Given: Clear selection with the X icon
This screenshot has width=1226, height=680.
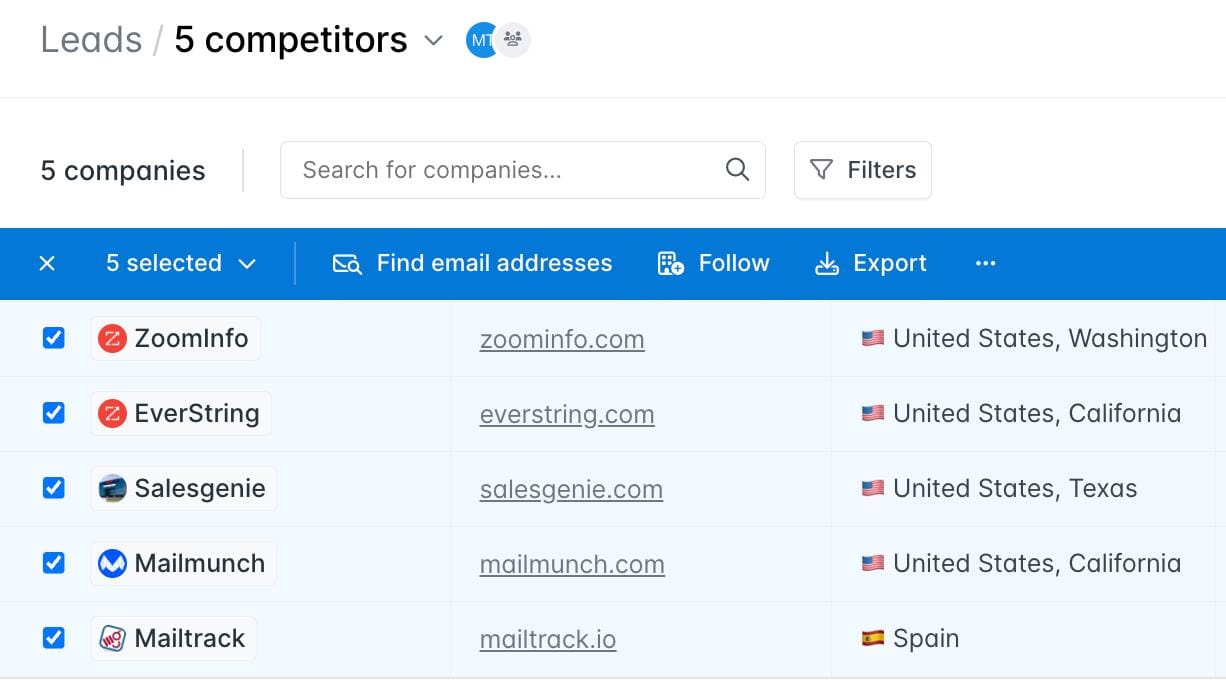Looking at the screenshot, I should pyautogui.click(x=47, y=263).
